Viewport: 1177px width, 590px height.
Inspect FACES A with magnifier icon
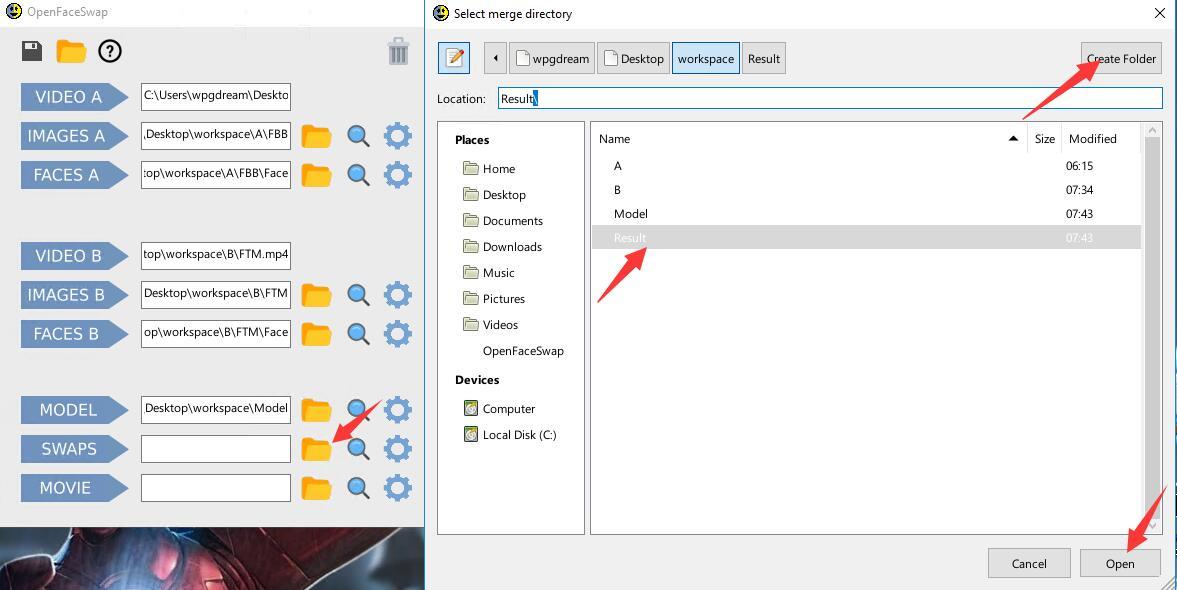358,175
